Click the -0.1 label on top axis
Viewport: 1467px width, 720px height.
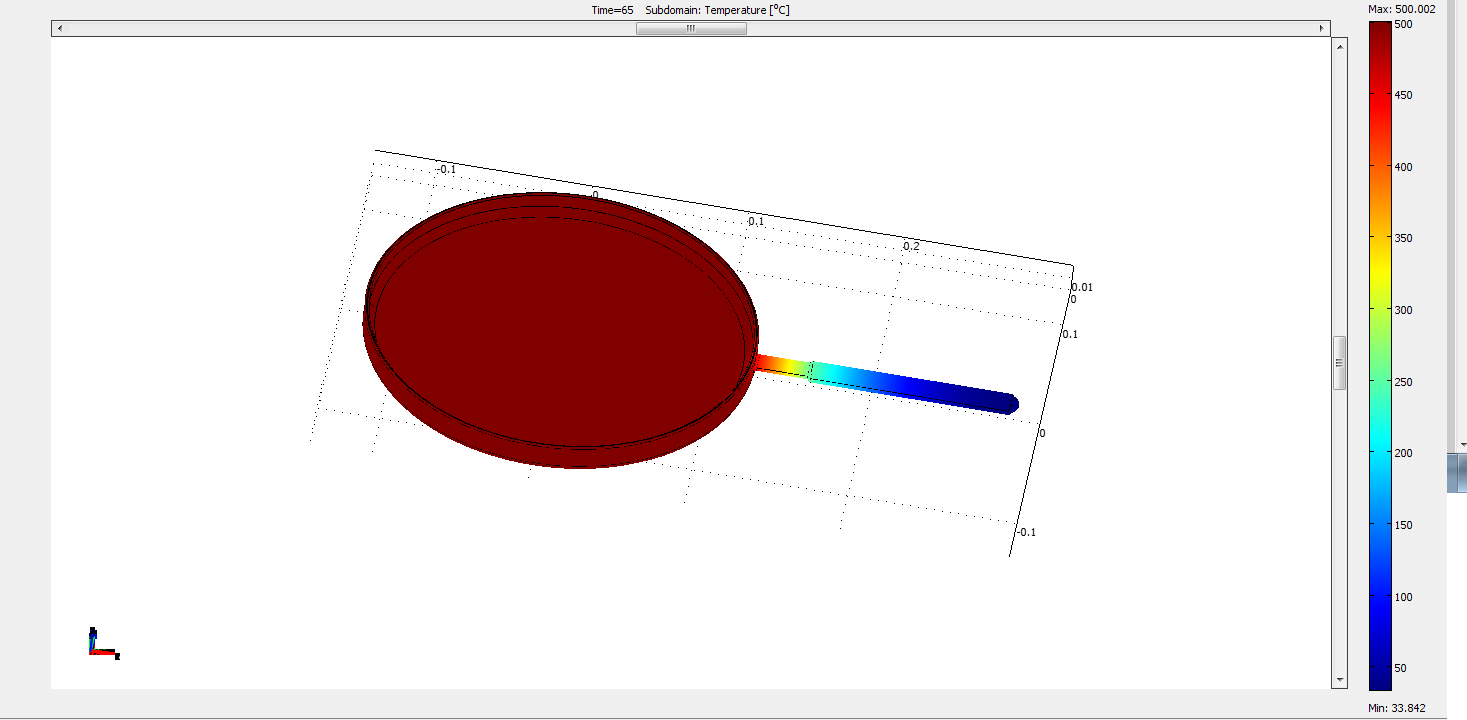pyautogui.click(x=446, y=169)
